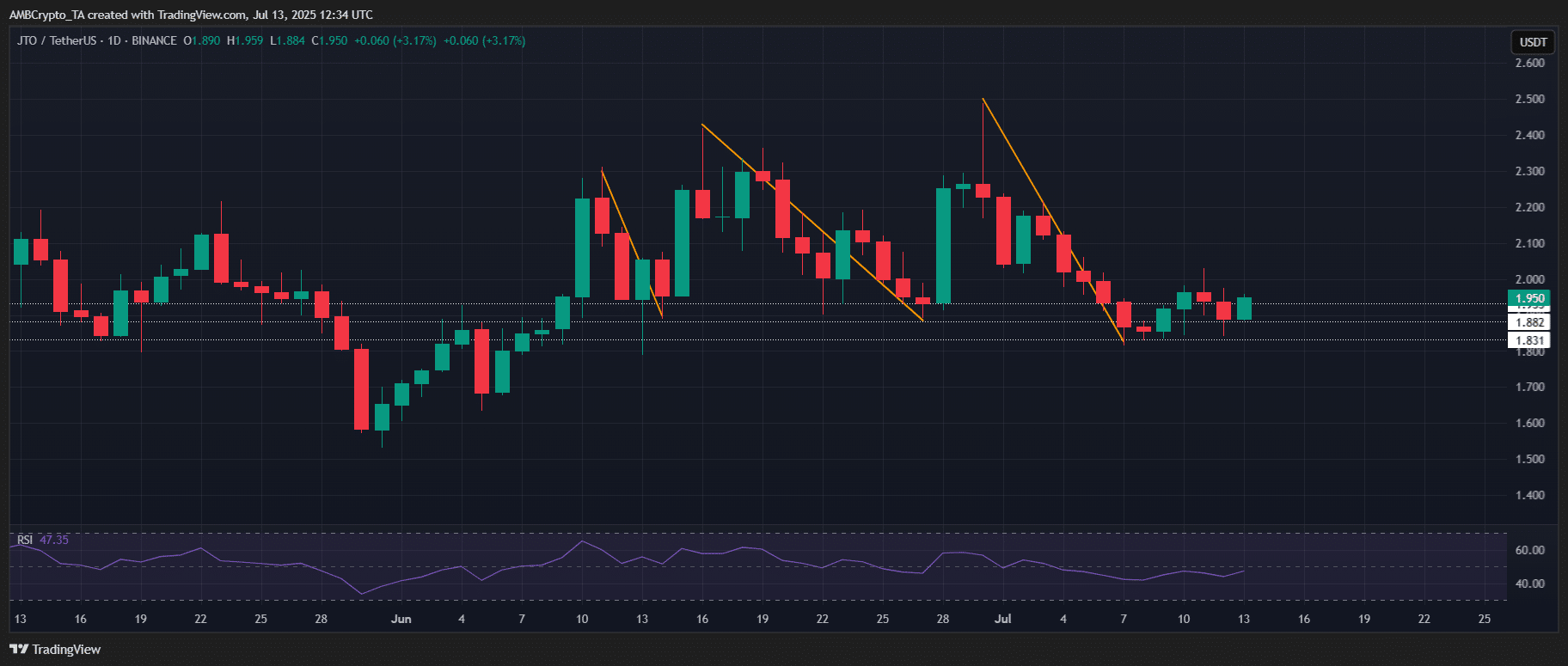The width and height of the screenshot is (1568, 666).
Task: Click the 1.400 label on price axis
Action: [1529, 495]
